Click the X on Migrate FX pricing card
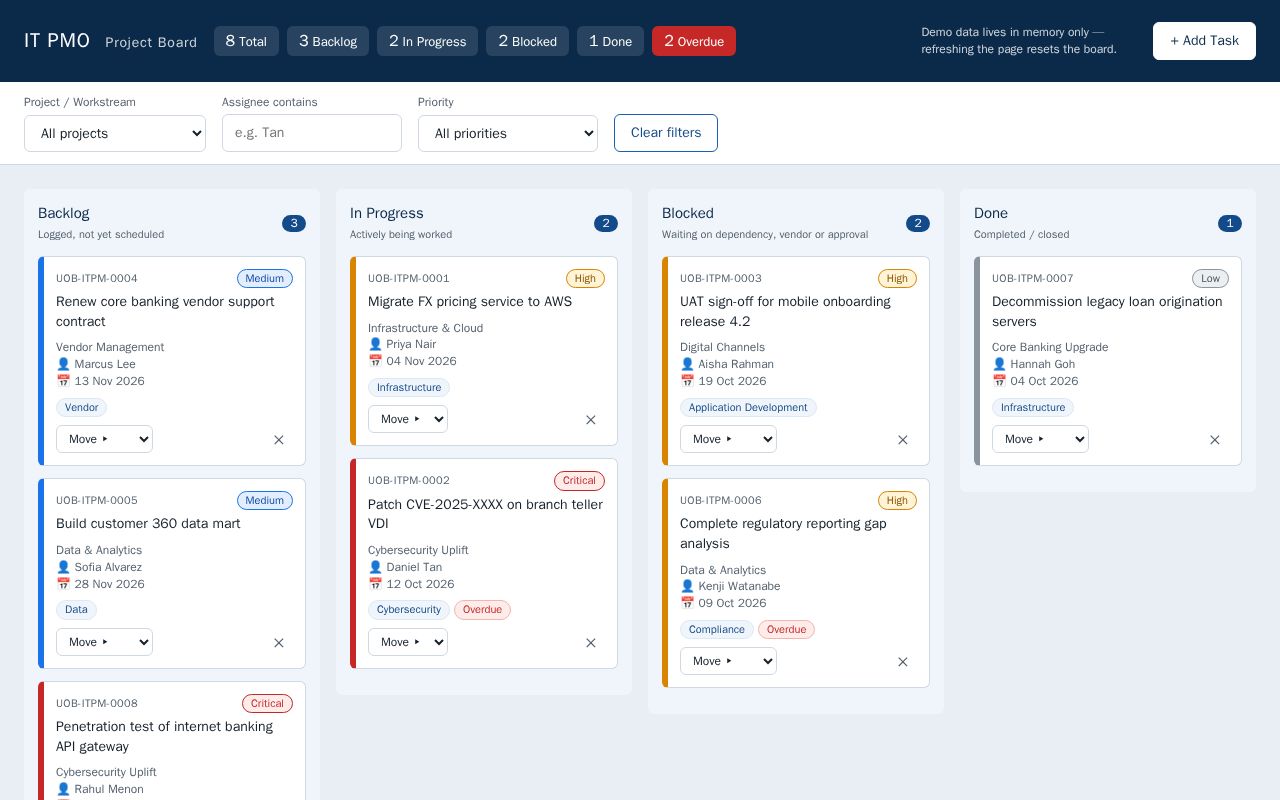1280x800 pixels. (591, 420)
